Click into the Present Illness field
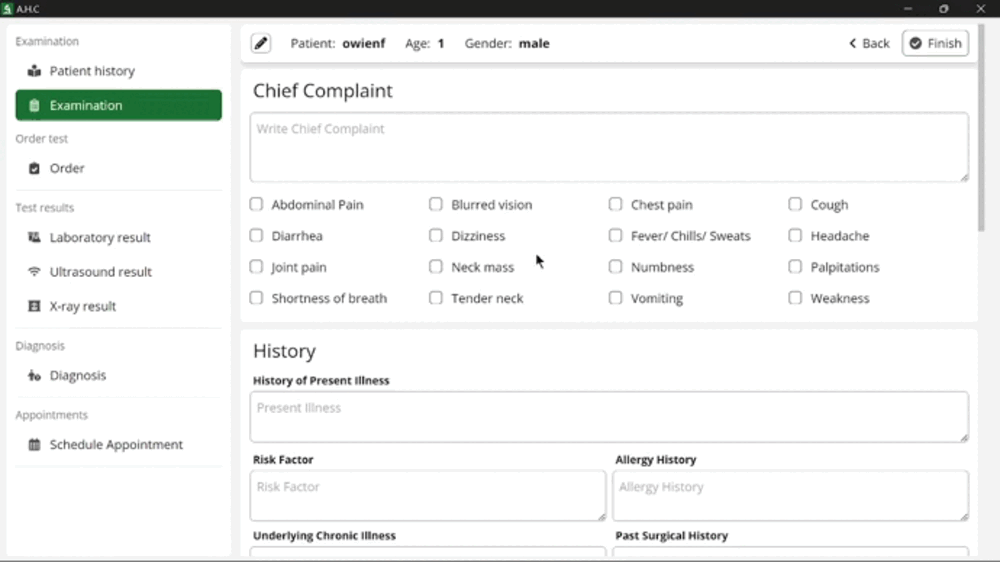 [608, 416]
